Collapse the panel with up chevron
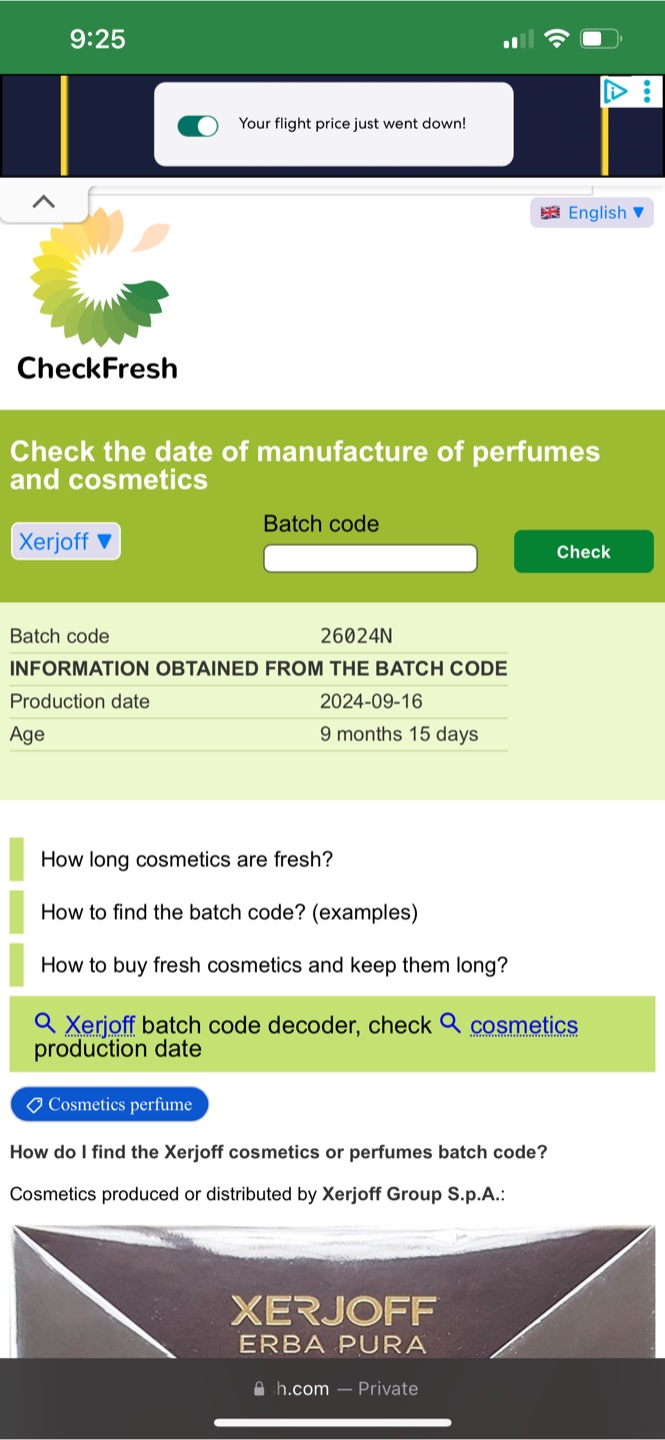665x1440 pixels. point(43,202)
